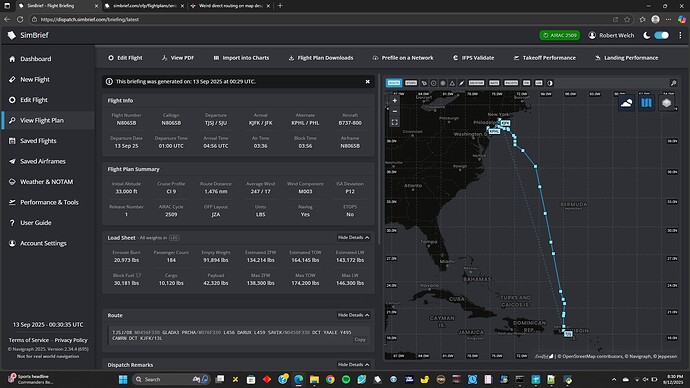Click the taskbar Search box
Image resolution: width=690 pixels, height=388 pixels.
pos(172,379)
